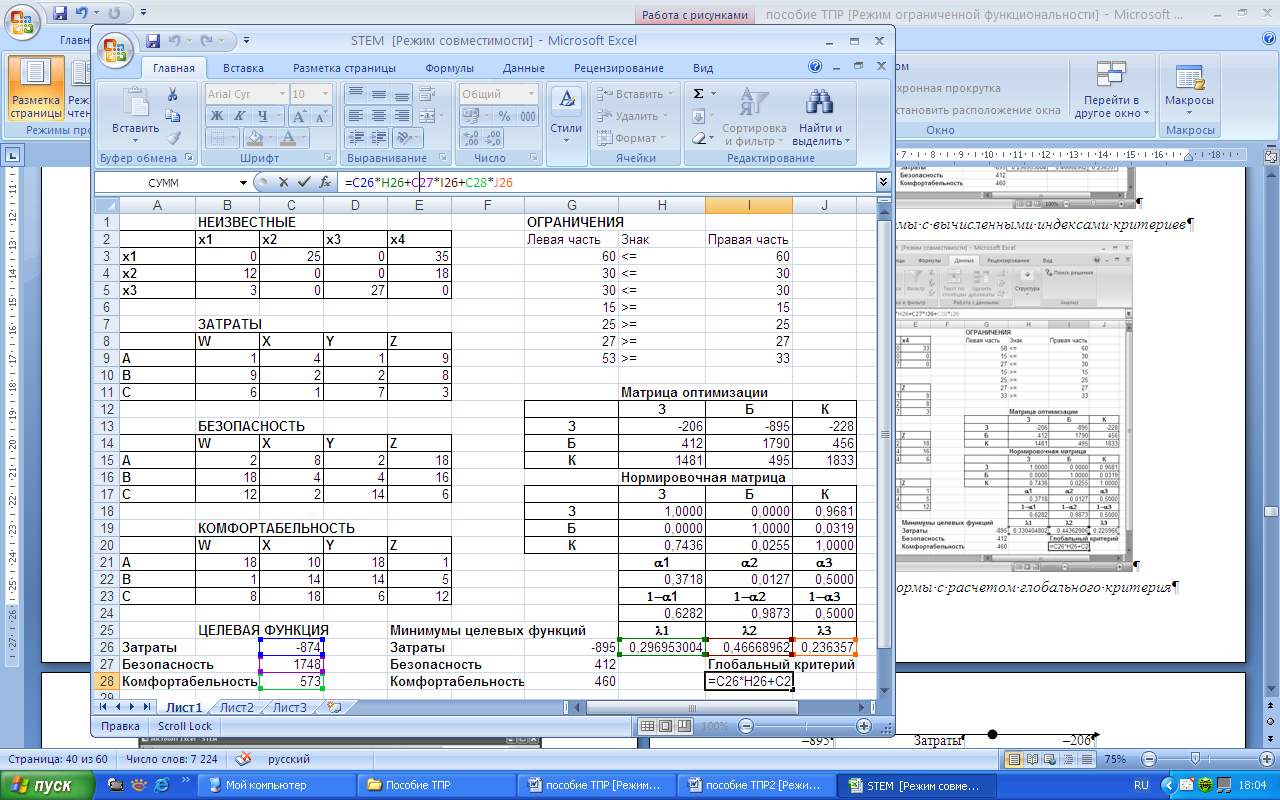The height and width of the screenshot is (800, 1280).
Task: Toggle wrap text in cells
Action: click(428, 94)
